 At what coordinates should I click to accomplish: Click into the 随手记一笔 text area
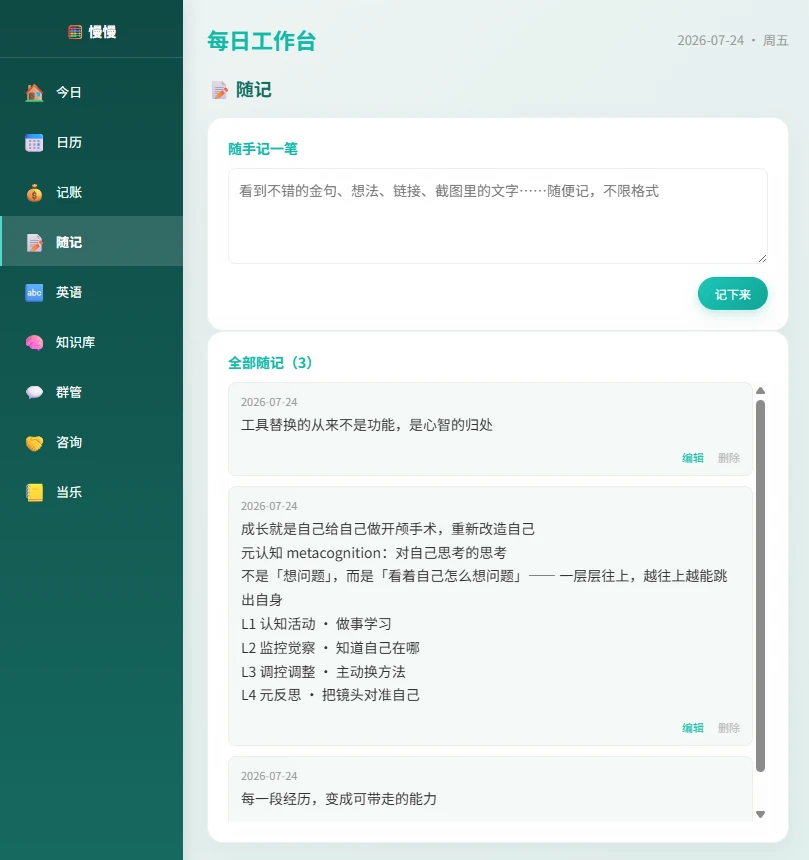click(497, 216)
